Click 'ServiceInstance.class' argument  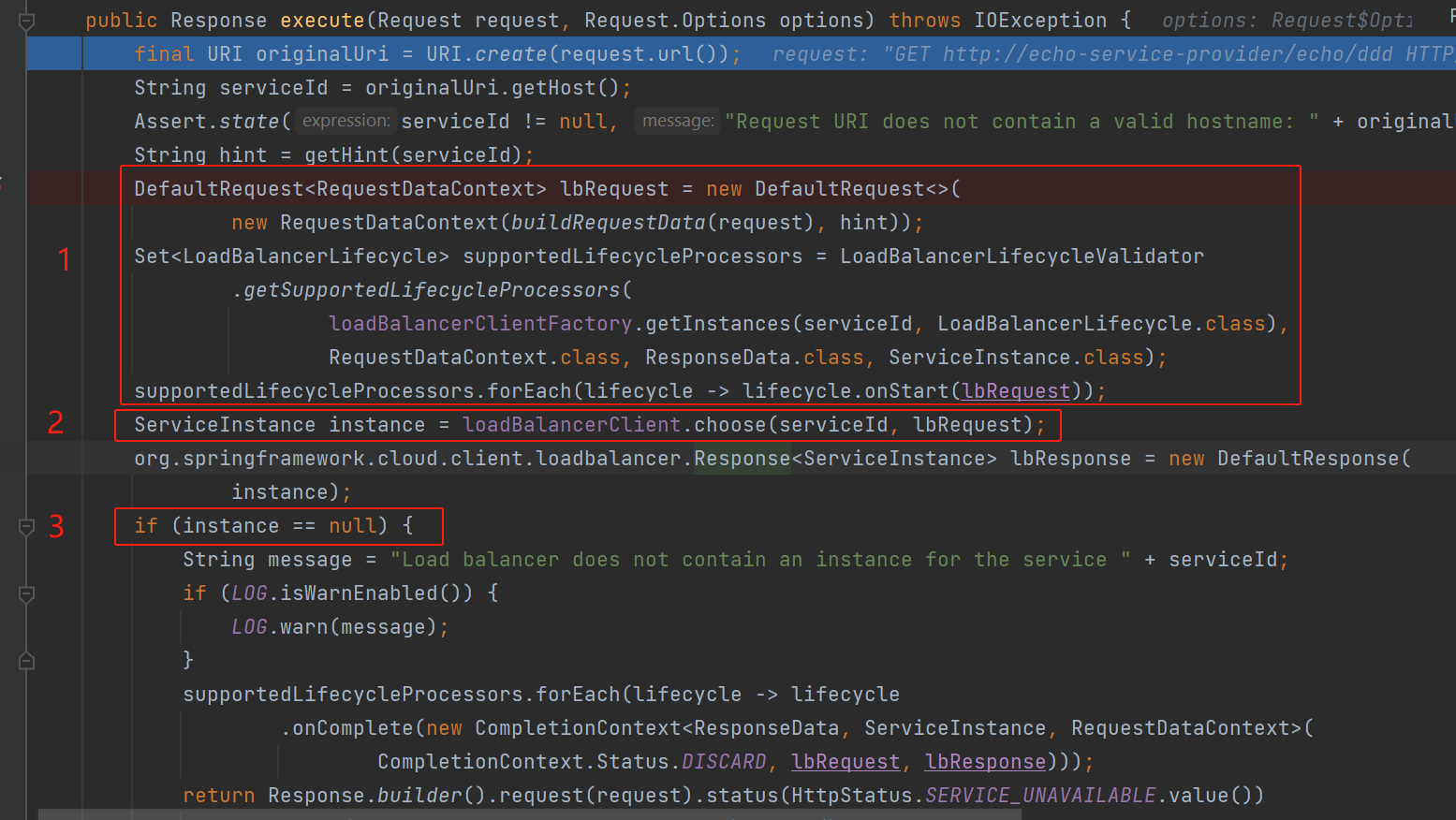coord(1017,358)
